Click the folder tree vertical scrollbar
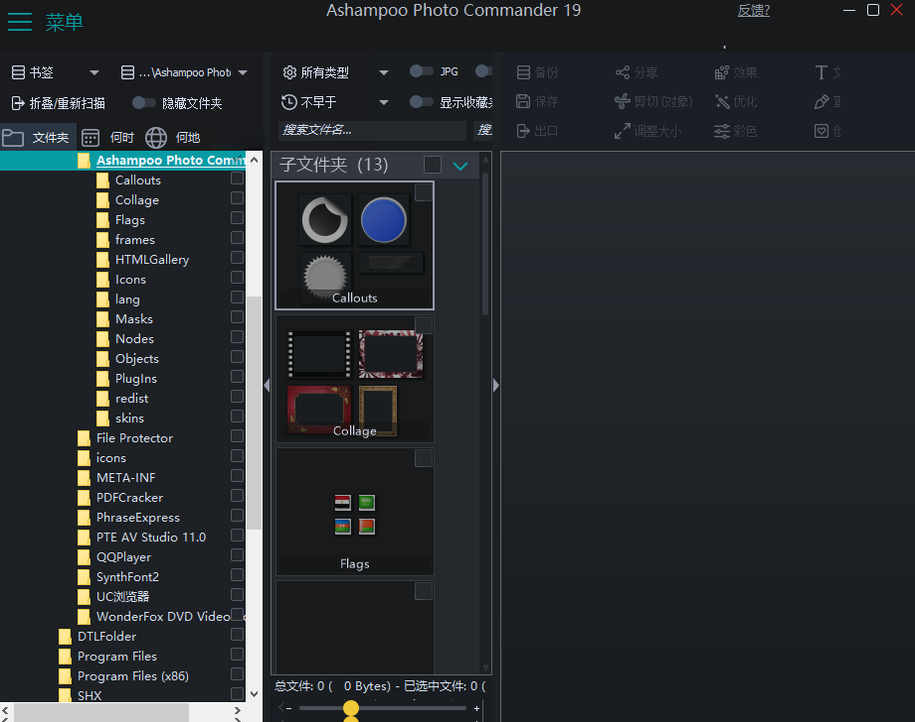915x722 pixels. (254, 413)
